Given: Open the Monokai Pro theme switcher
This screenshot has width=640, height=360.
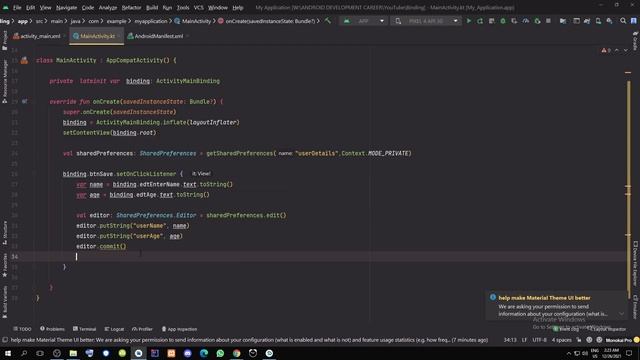Looking at the screenshot, I should [619, 340].
